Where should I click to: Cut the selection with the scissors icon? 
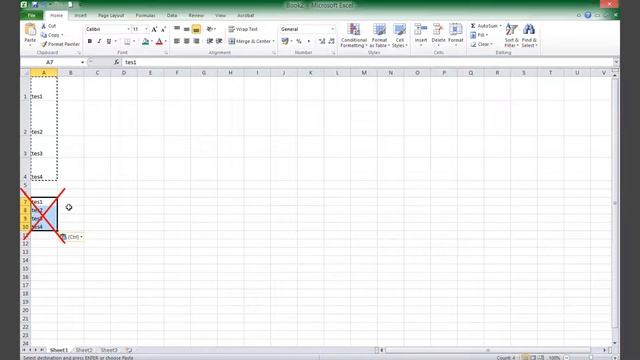pos(44,26)
